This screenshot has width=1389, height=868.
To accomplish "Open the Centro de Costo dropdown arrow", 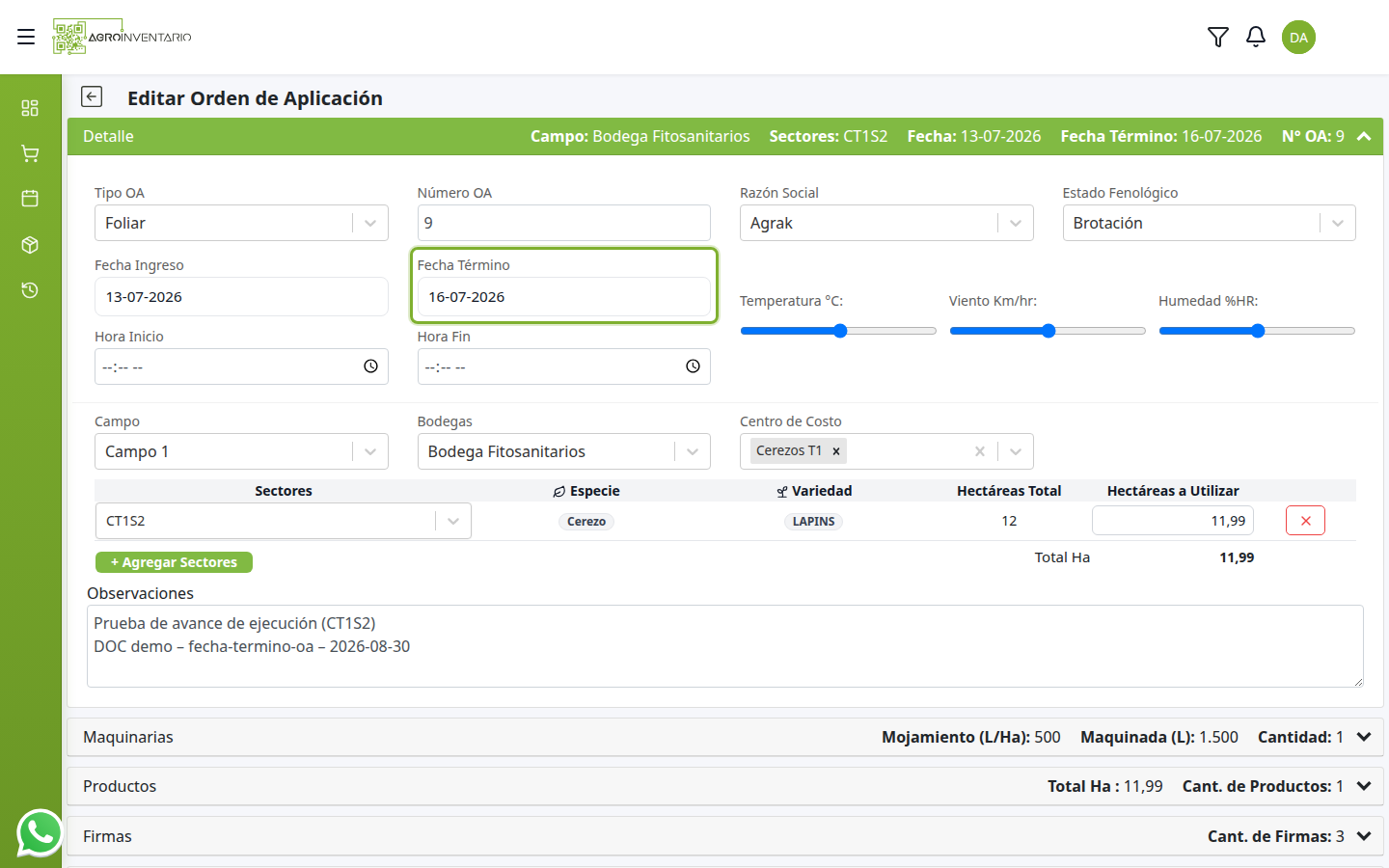I will 1016,451.
